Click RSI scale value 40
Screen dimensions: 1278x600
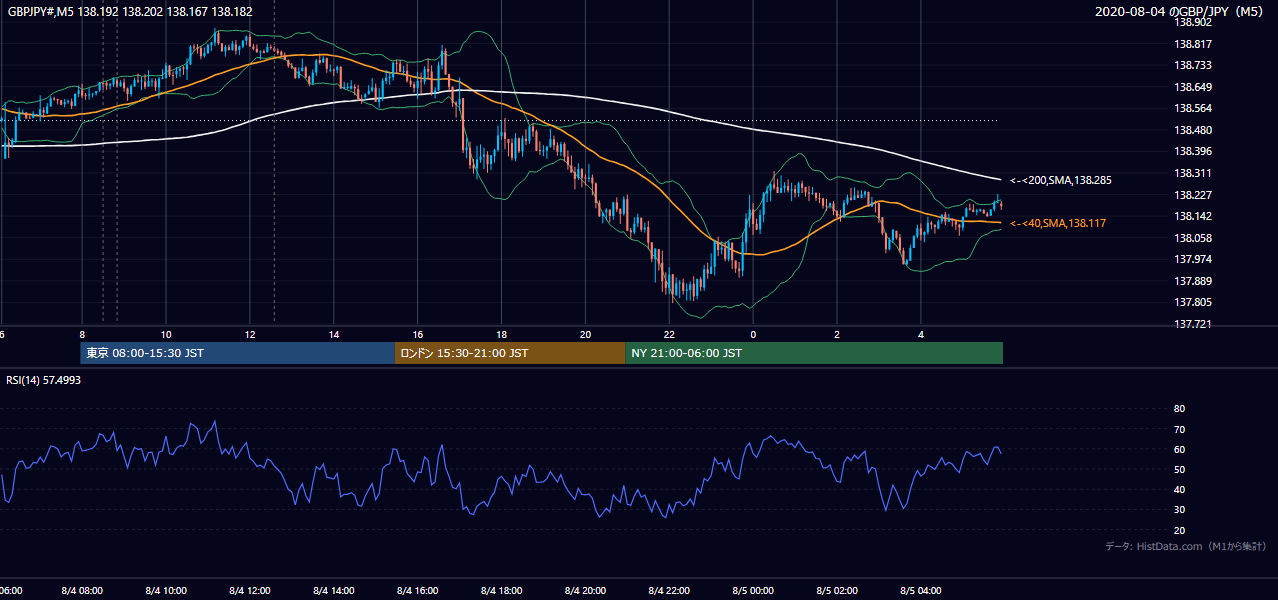1179,489
